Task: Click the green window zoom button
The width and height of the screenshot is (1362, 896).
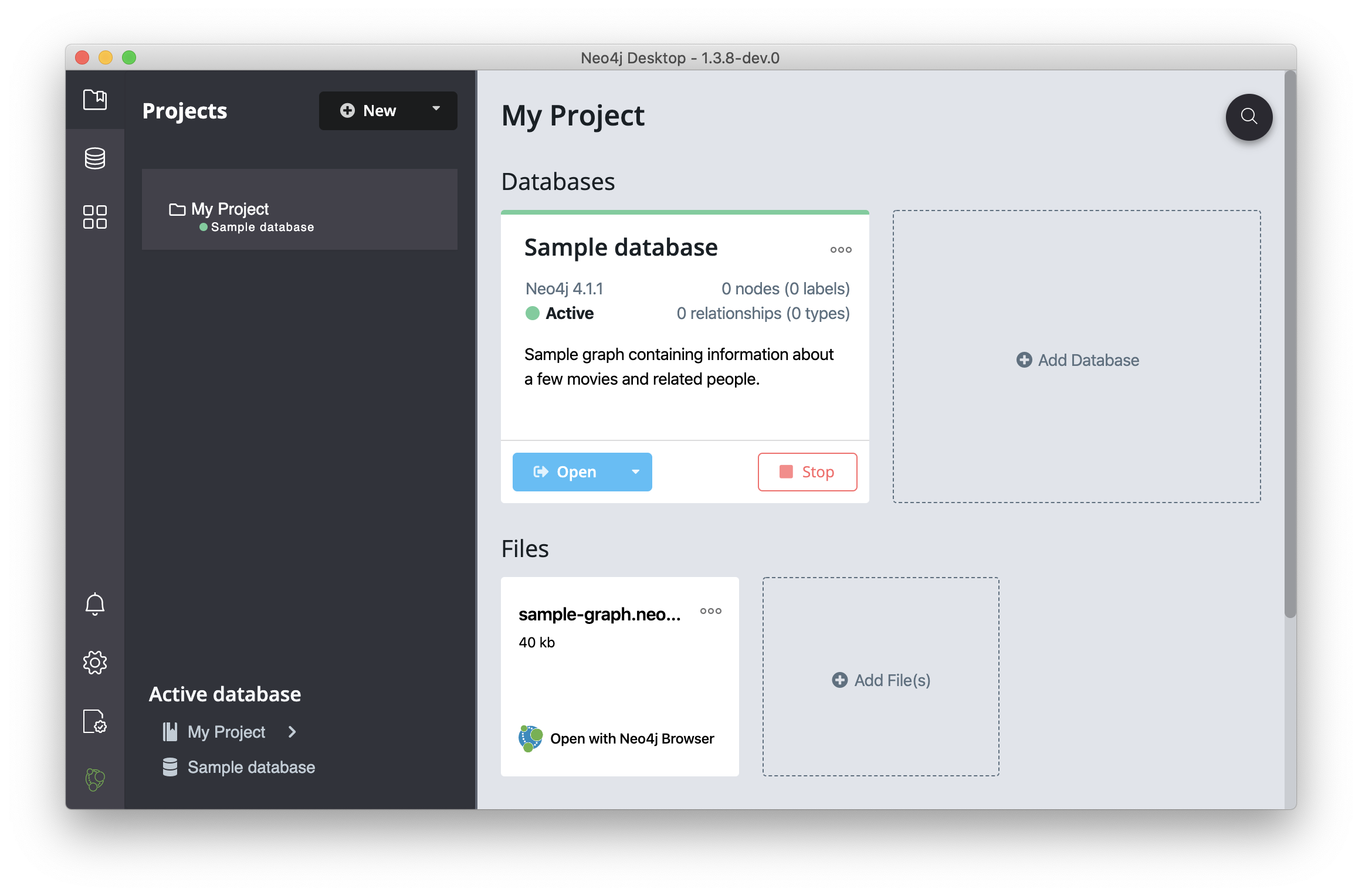Action: pyautogui.click(x=129, y=57)
